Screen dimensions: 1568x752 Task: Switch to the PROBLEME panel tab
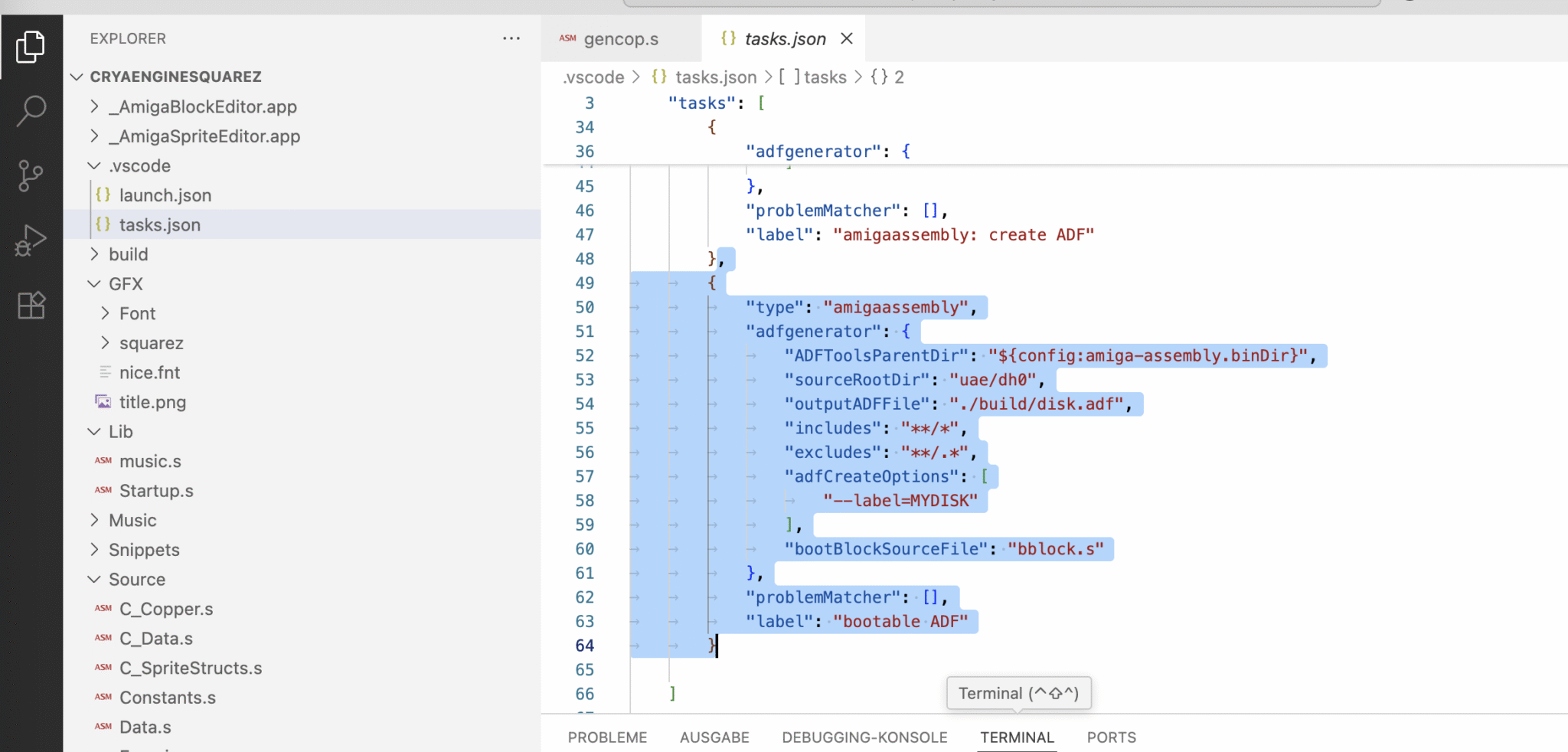click(607, 737)
